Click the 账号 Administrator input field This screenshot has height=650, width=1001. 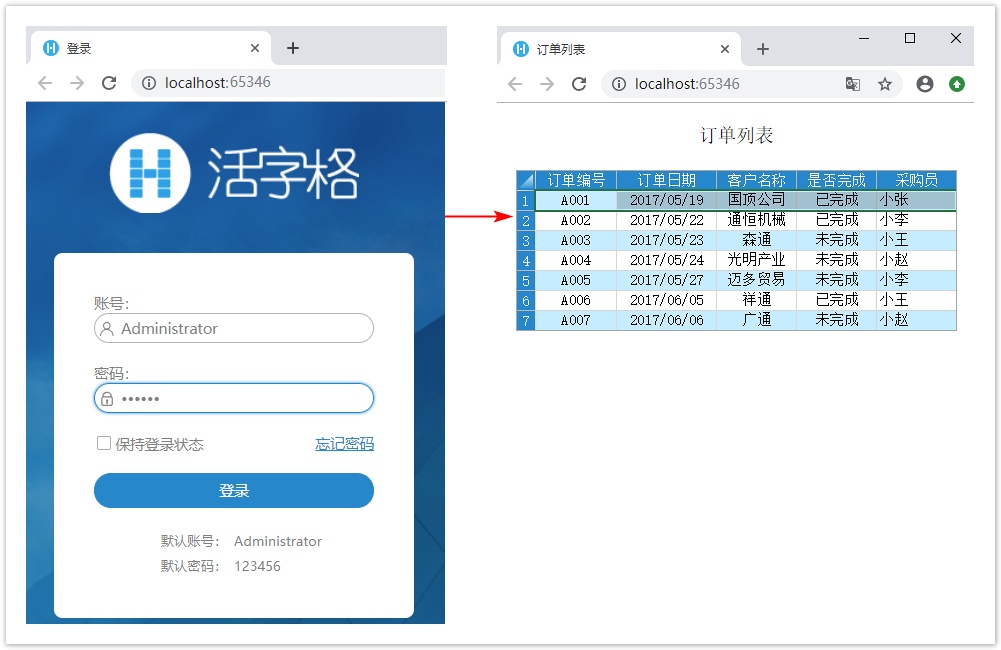234,328
